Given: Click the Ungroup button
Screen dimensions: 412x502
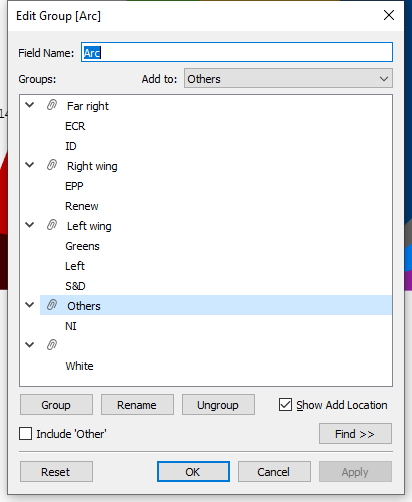Looking at the screenshot, I should 218,405.
